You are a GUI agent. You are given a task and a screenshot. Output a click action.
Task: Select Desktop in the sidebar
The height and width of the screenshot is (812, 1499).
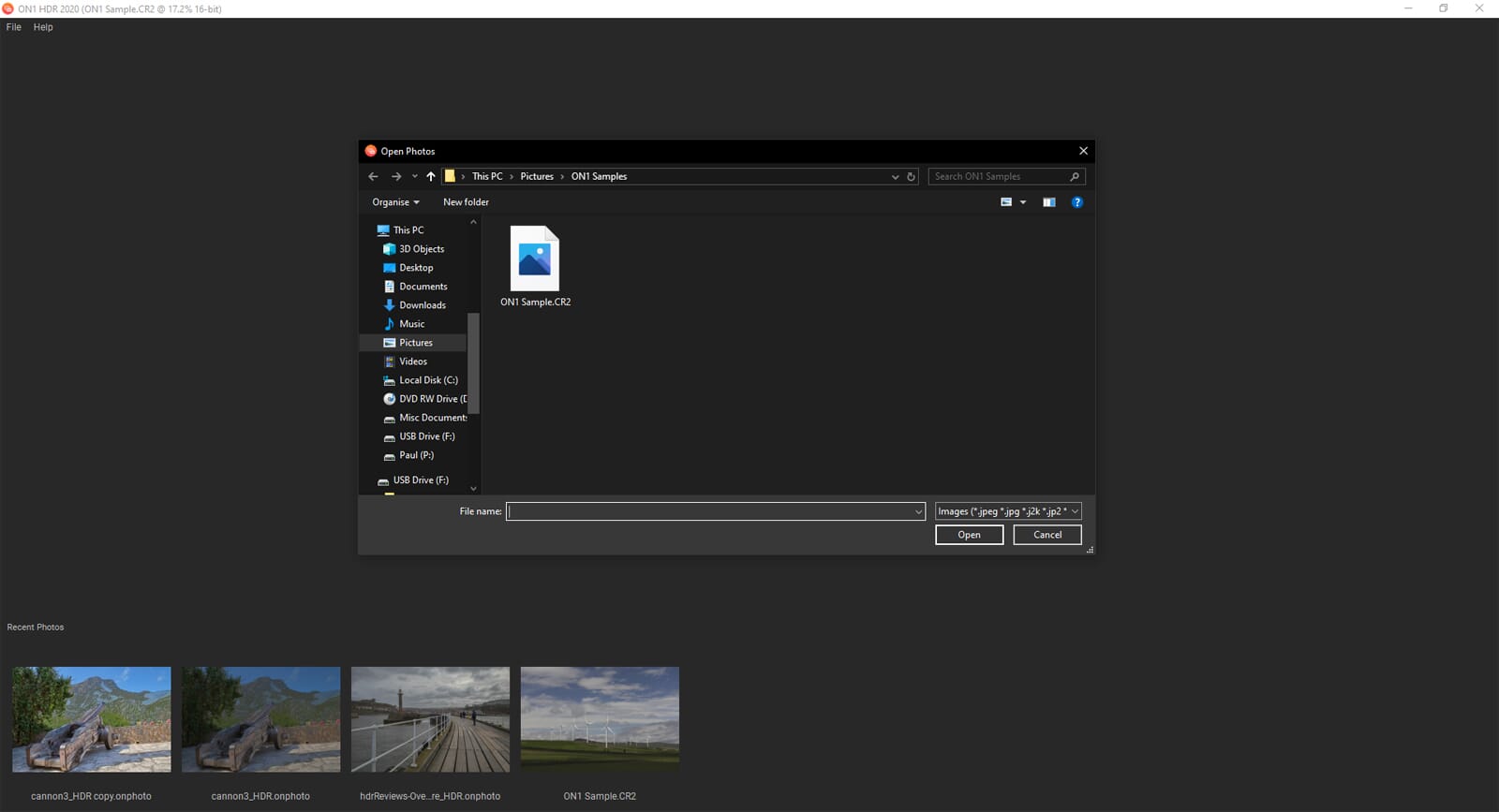[416, 268]
